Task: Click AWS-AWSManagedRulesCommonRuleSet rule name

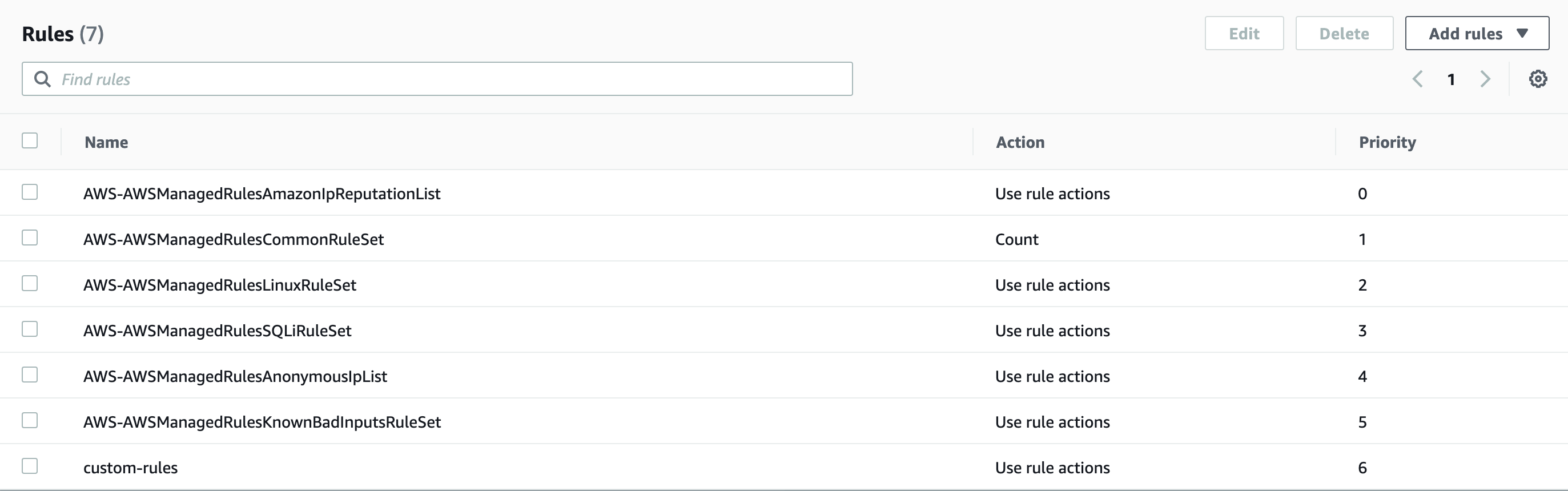Action: [x=234, y=239]
